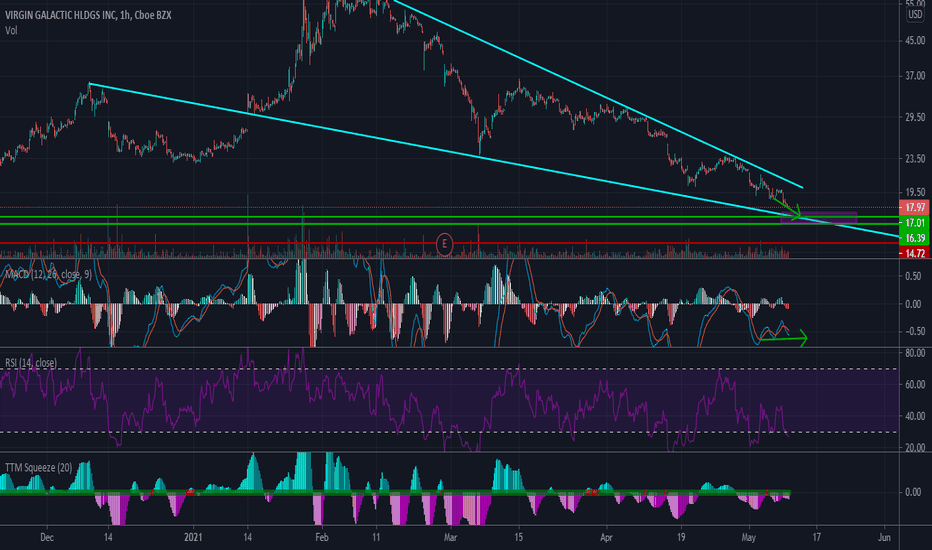The image size is (932, 550).
Task: Click the 37.00 price axis value
Action: click(x=915, y=76)
